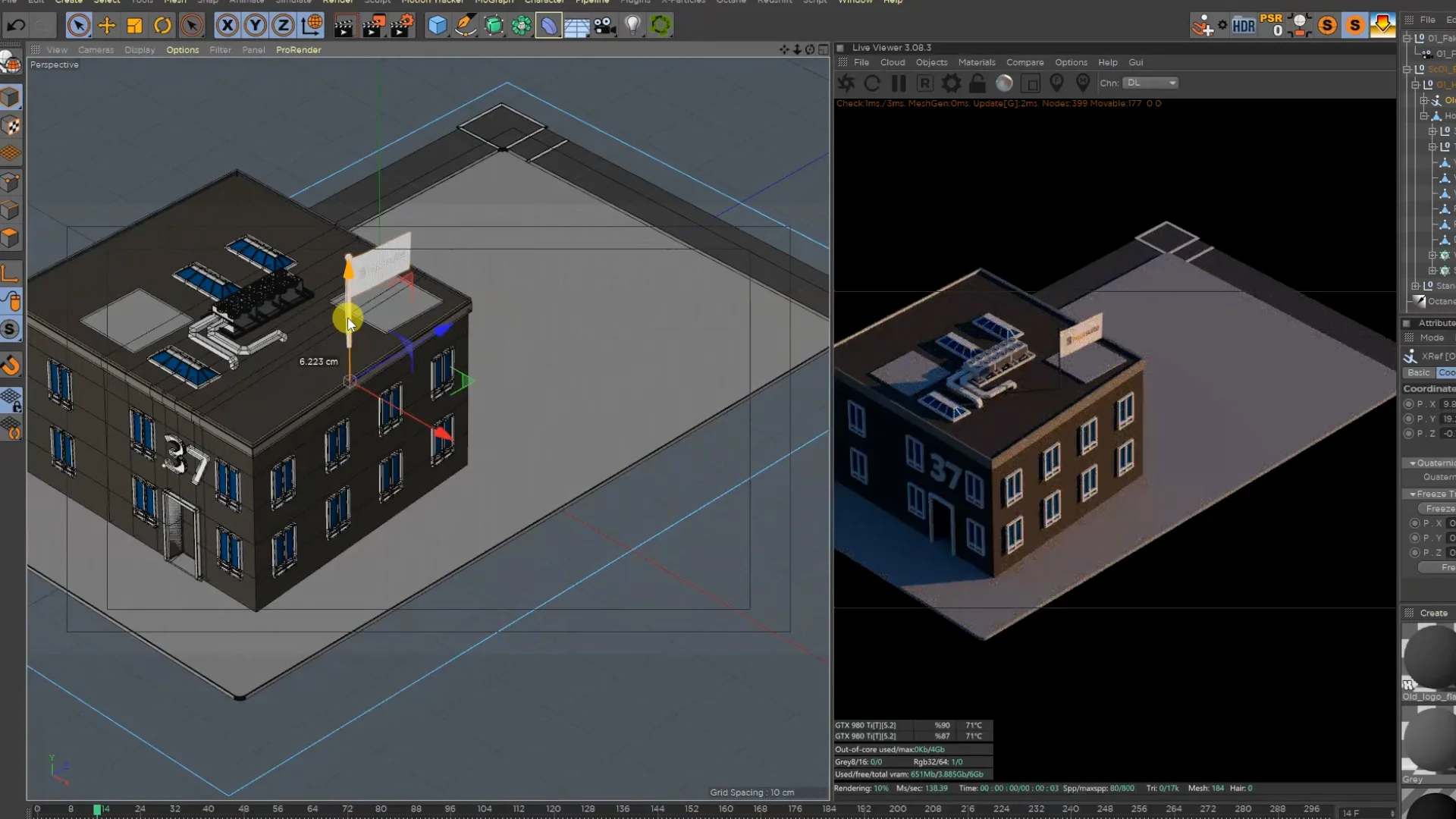The height and width of the screenshot is (819, 1456).
Task: Click the Pick Material pin icon
Action: [1083, 83]
